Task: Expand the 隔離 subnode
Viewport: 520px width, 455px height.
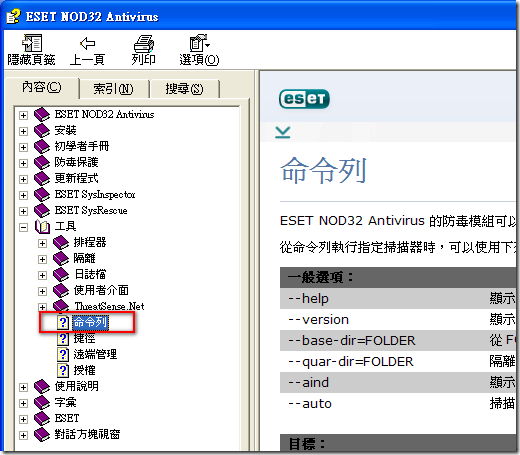Action: pyautogui.click(x=42, y=259)
